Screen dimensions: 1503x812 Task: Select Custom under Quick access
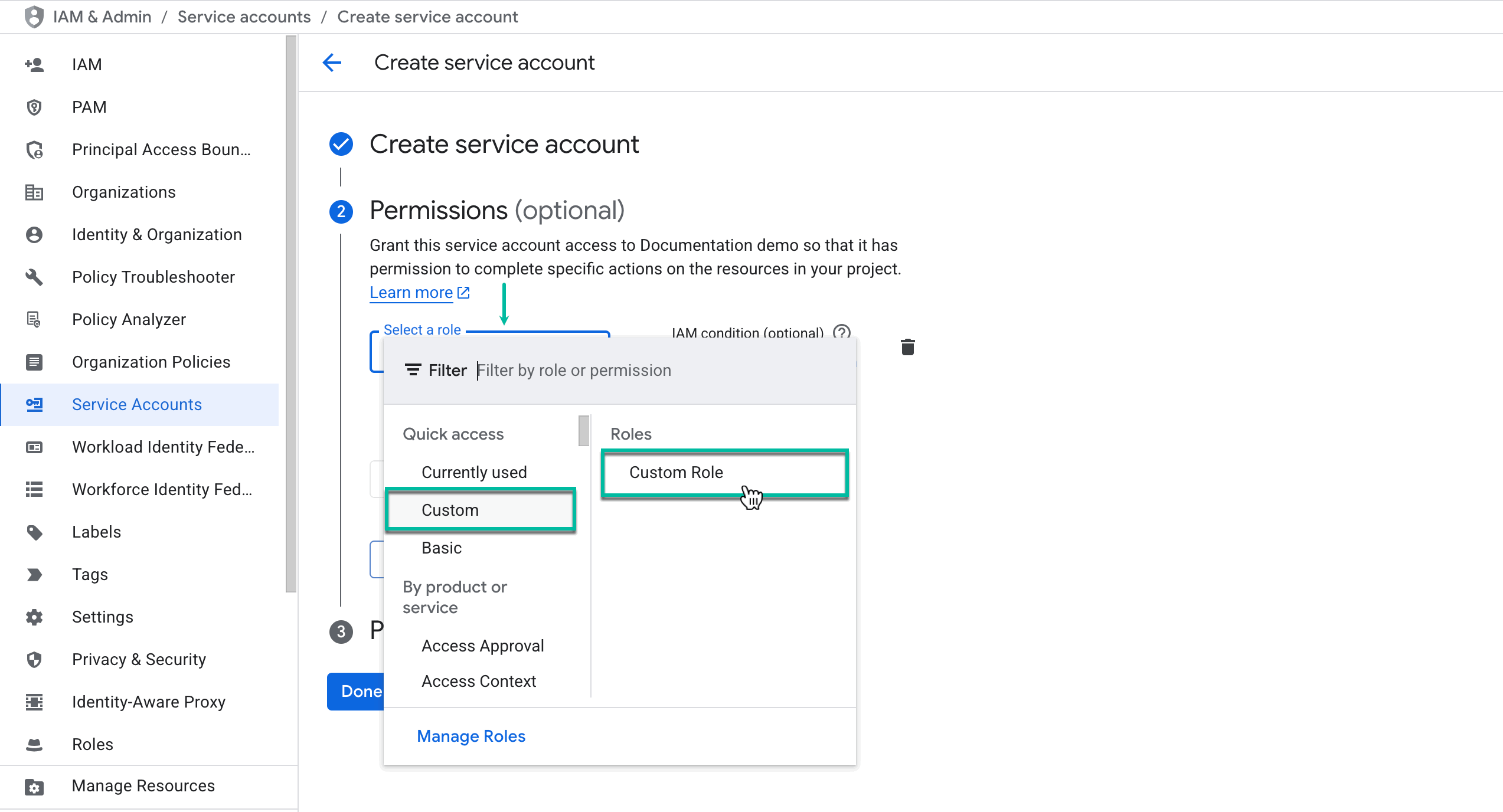[450, 510]
